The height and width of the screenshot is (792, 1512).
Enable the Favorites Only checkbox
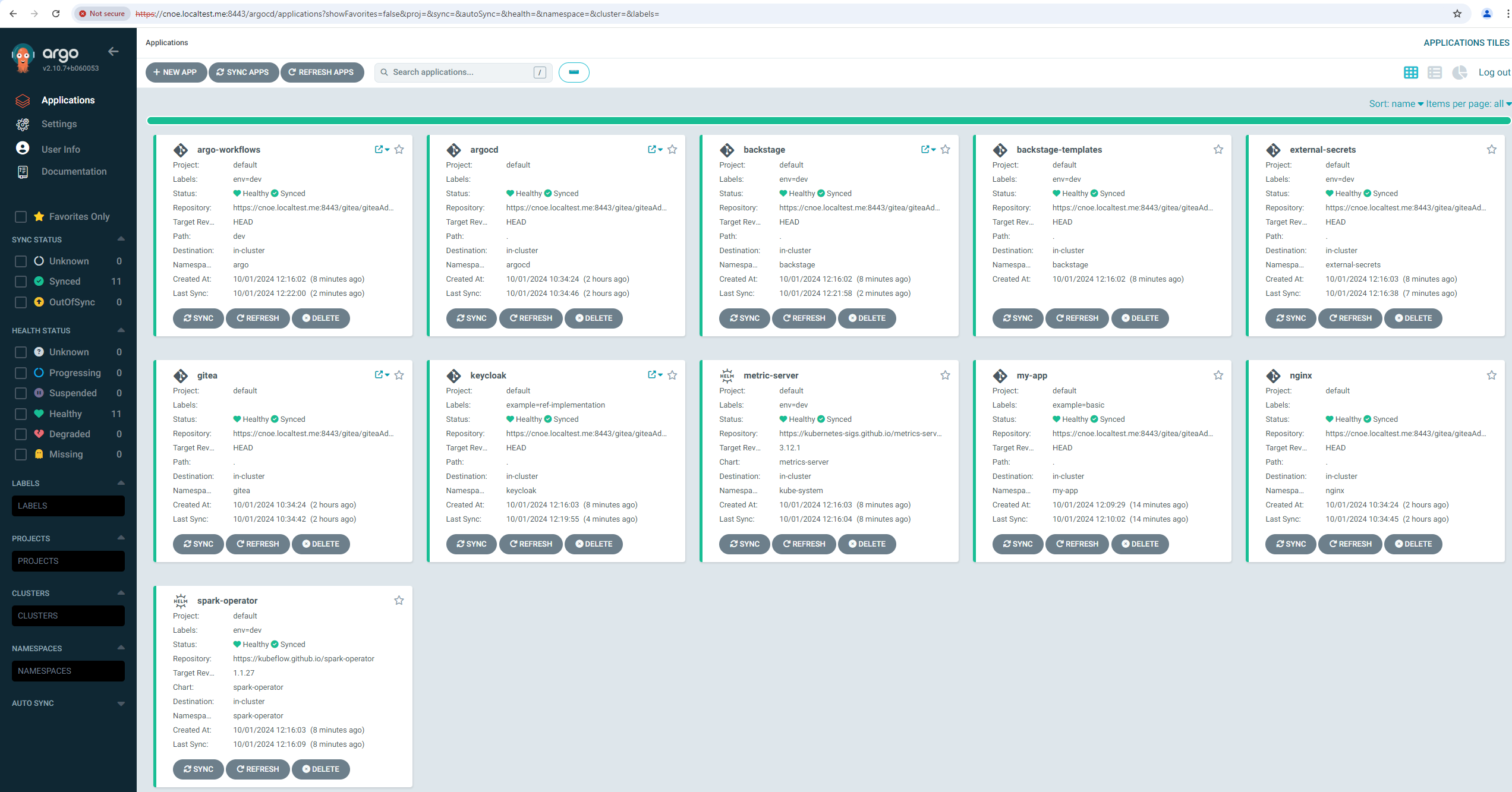[x=21, y=217]
